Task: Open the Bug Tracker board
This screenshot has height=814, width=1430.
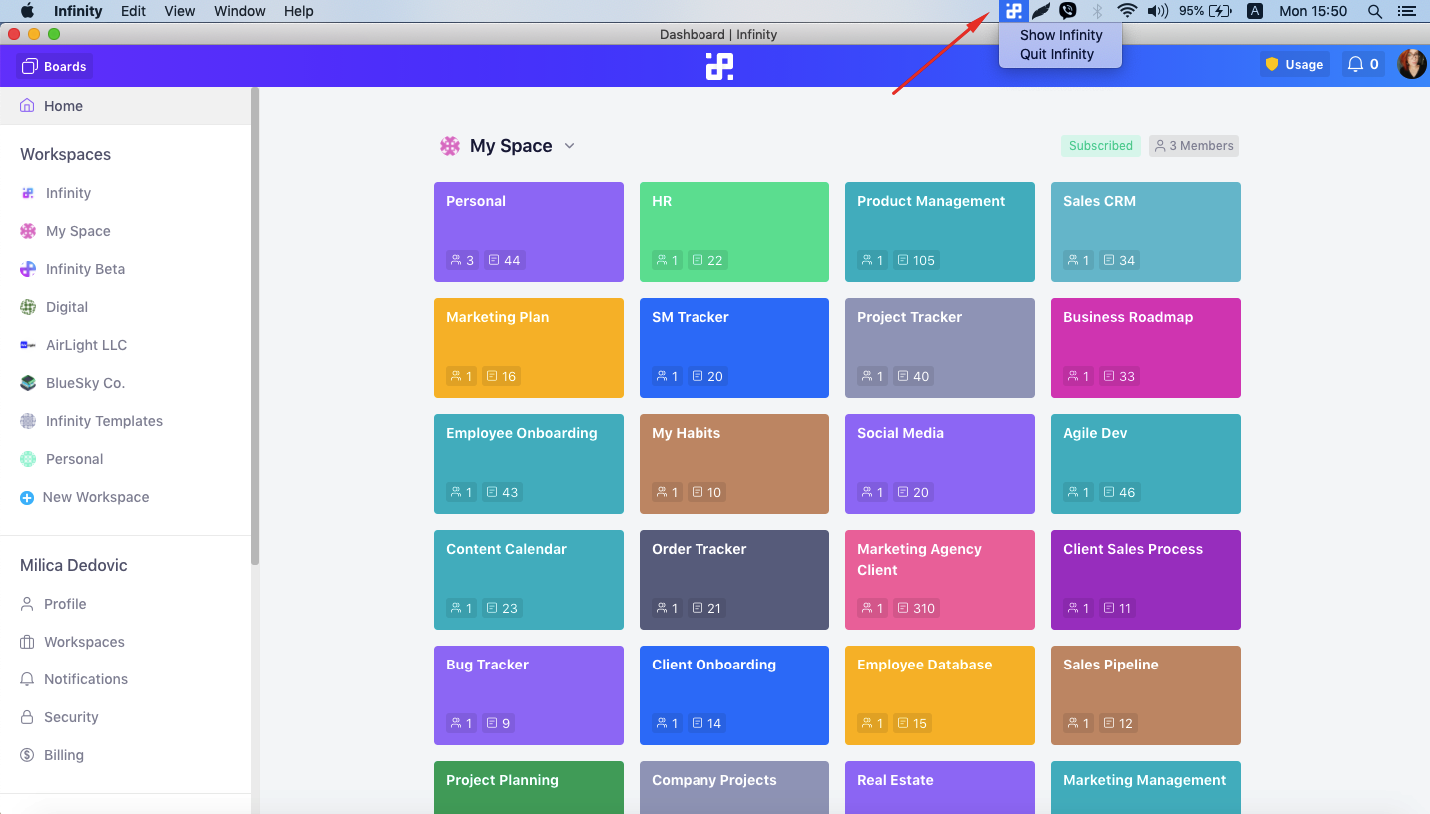Action: pos(529,696)
